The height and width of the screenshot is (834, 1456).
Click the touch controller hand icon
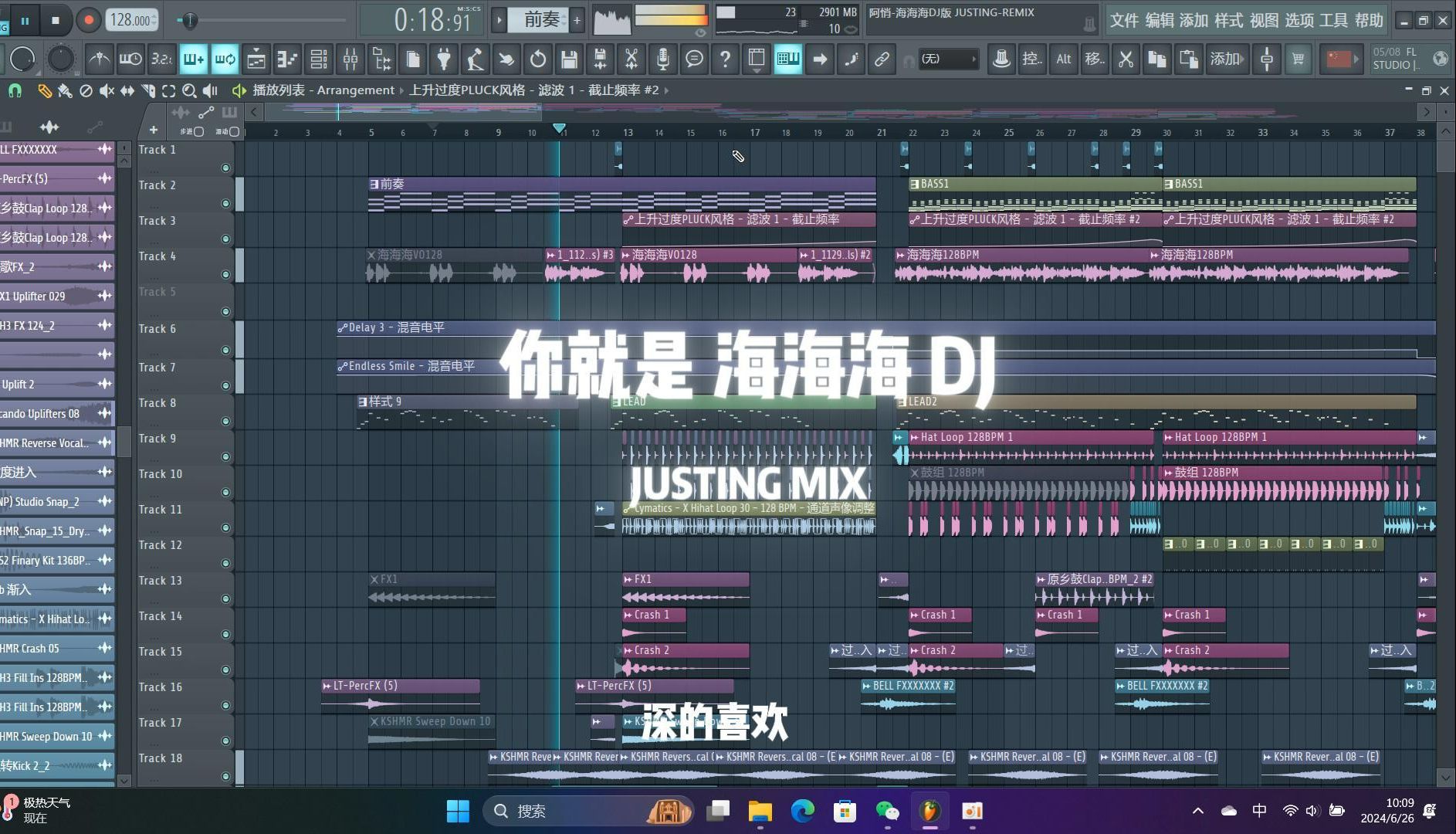point(506,59)
